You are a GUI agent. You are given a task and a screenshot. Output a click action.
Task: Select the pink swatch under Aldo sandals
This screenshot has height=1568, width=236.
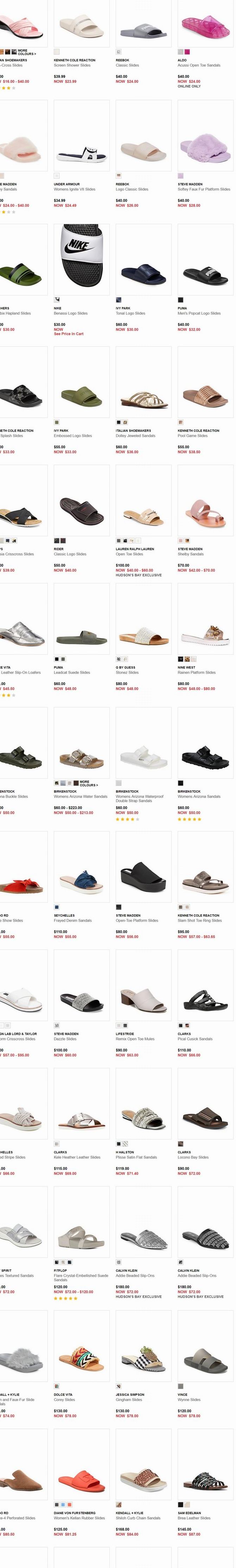tap(187, 52)
